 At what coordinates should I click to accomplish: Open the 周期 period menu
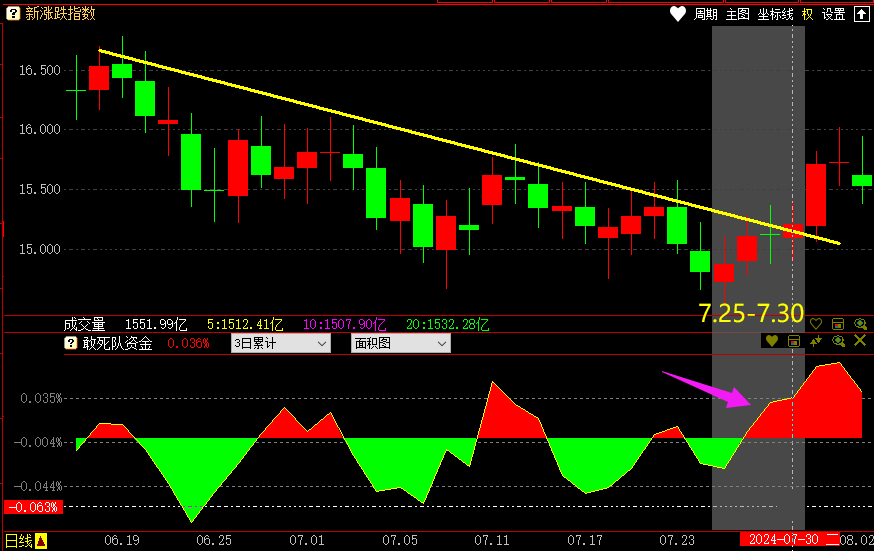706,14
